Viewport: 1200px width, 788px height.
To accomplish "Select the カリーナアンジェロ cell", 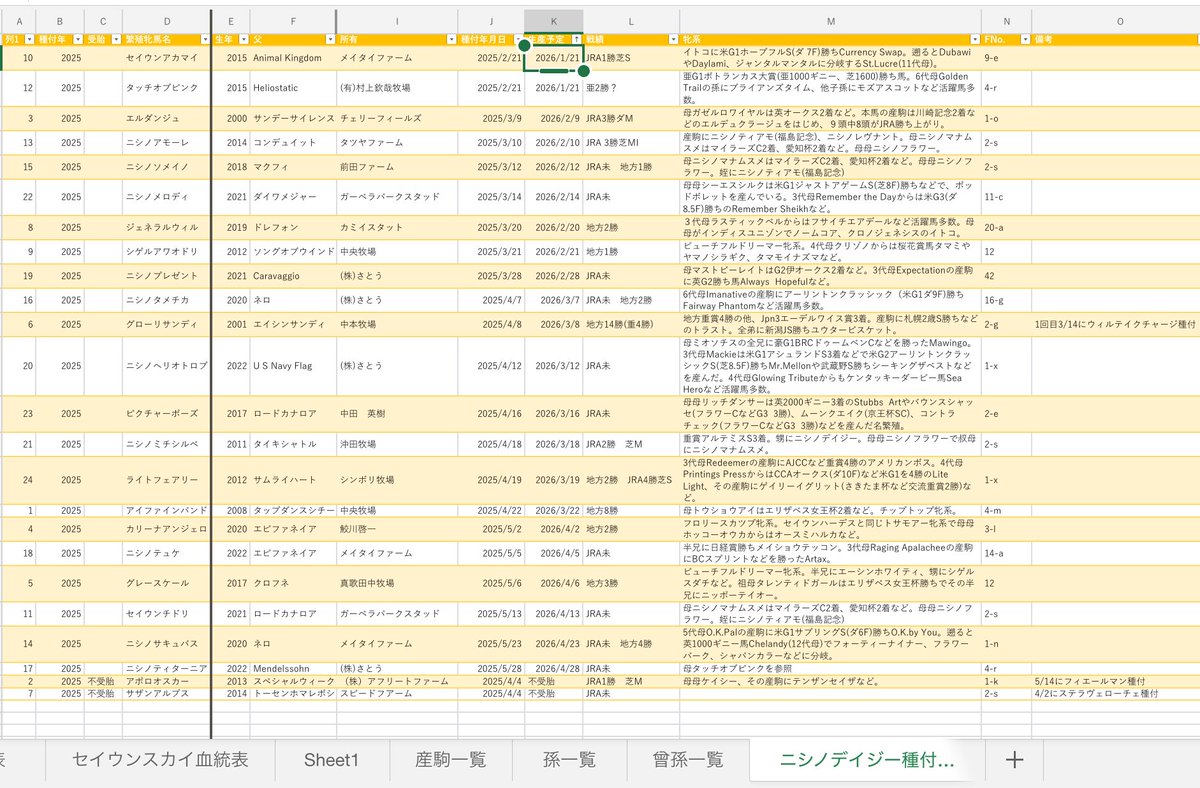I will pos(166,528).
